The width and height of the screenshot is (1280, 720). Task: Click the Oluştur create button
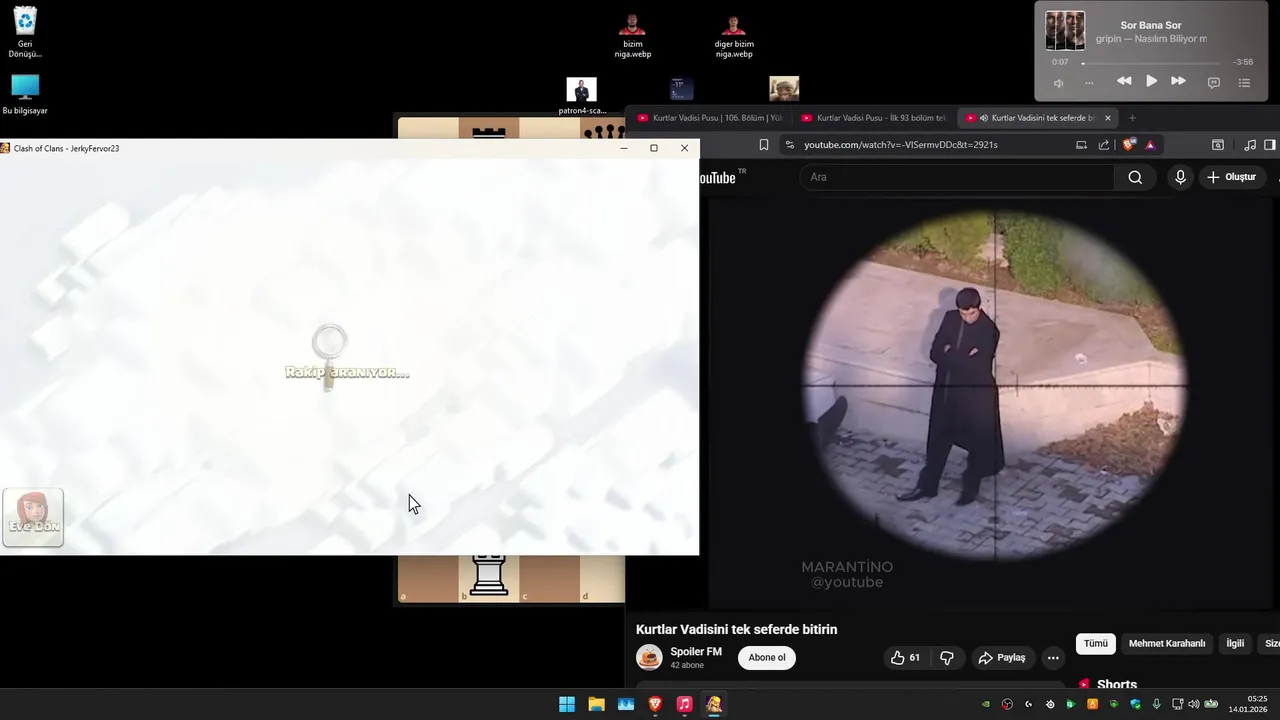coord(1233,177)
